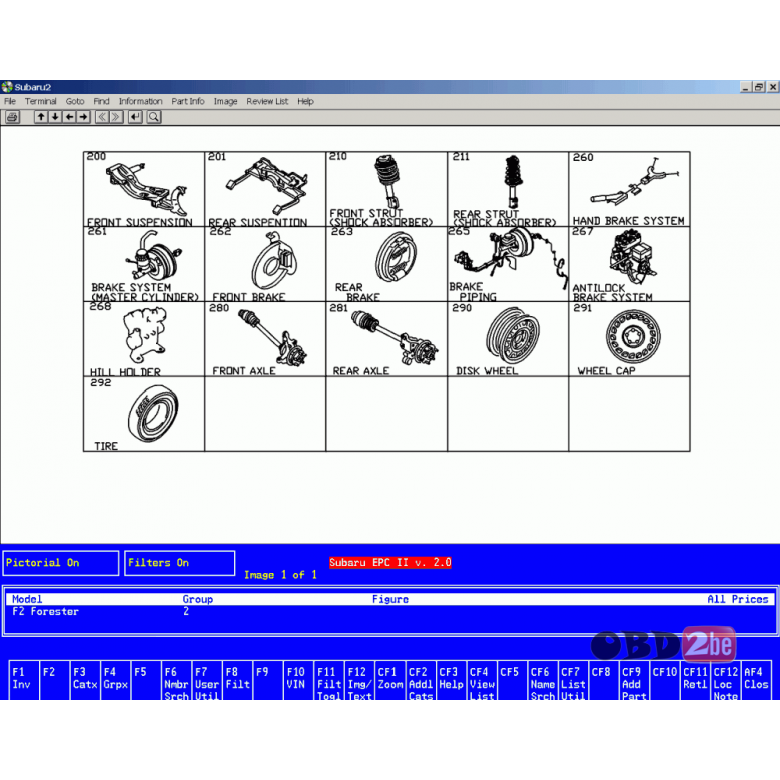Click the F10 VIN function key
This screenshot has height=780, width=780.
pos(298,681)
